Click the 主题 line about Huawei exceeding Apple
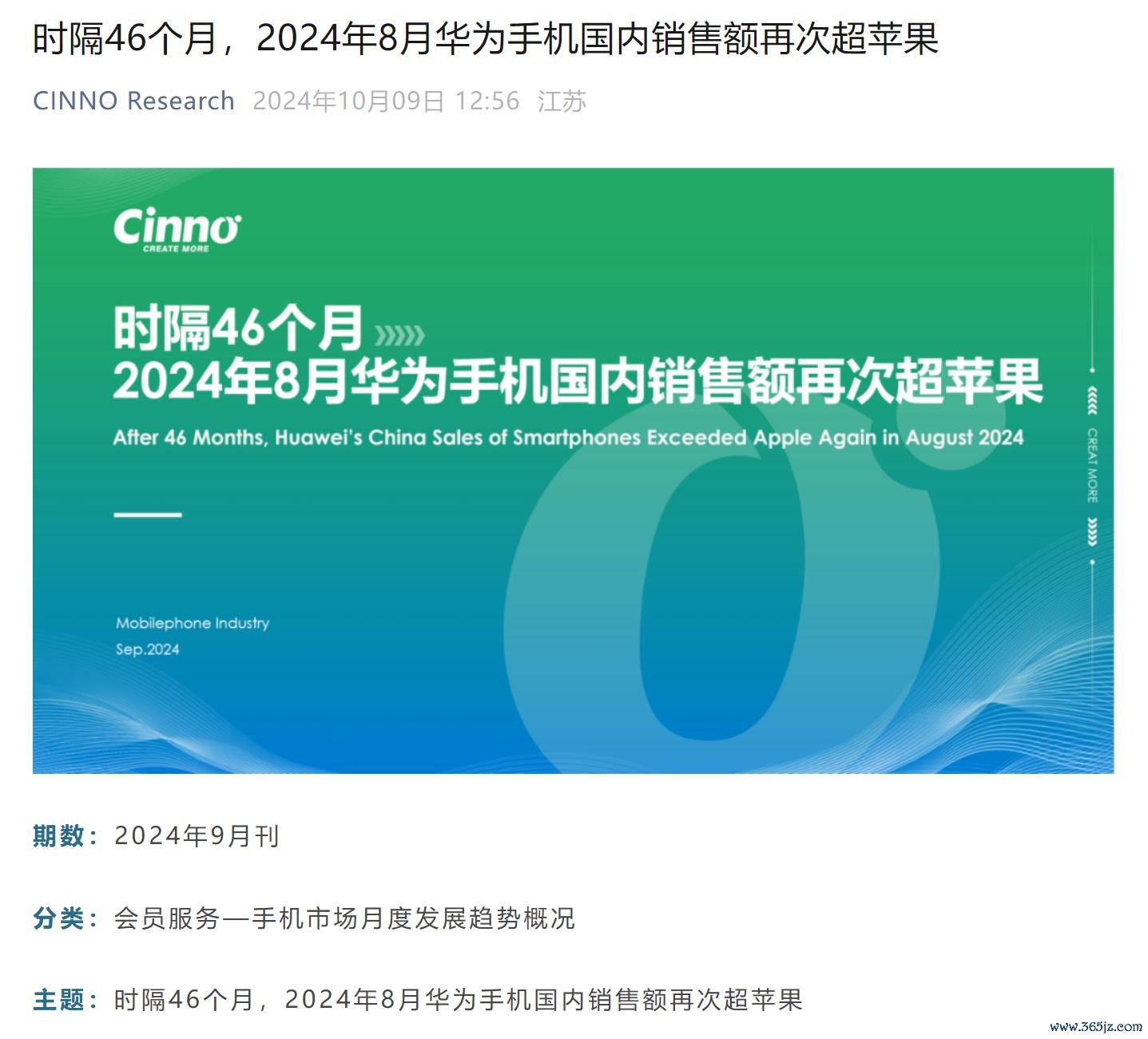Image resolution: width=1148 pixels, height=1039 pixels. [x=459, y=1000]
